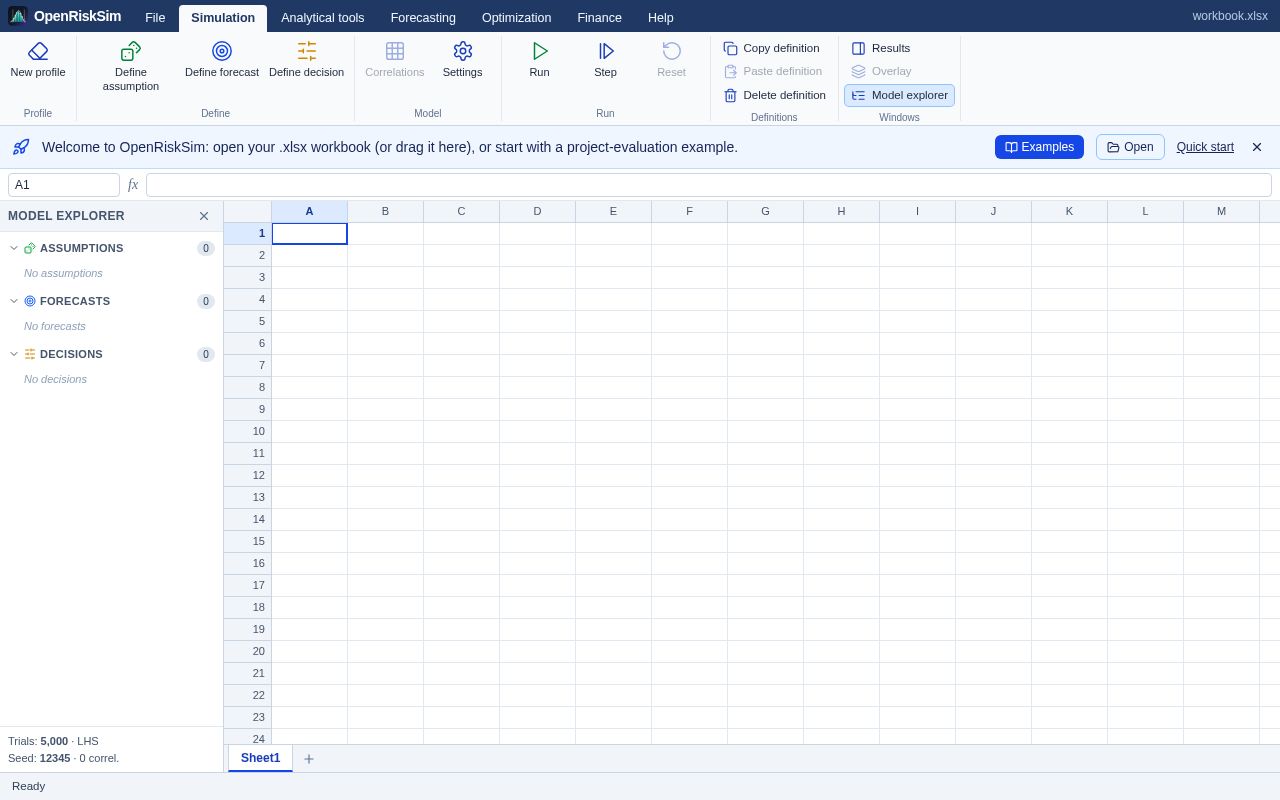Image resolution: width=1280 pixels, height=800 pixels.
Task: Open the Results window
Action: tap(881, 48)
